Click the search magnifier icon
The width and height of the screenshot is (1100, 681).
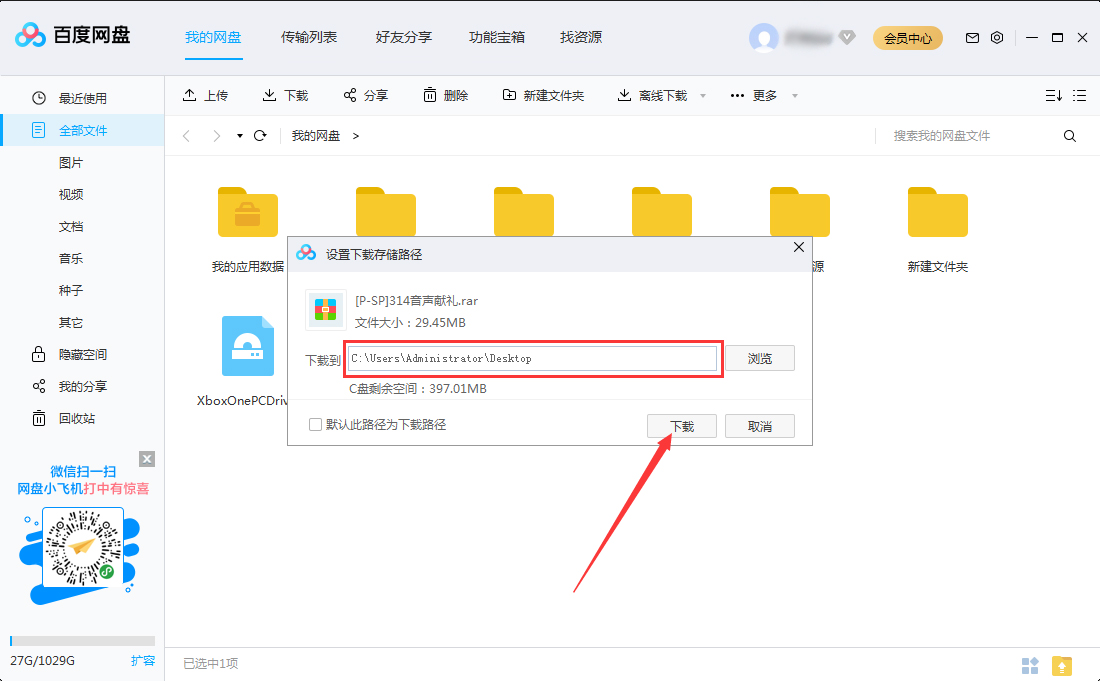(x=1070, y=134)
